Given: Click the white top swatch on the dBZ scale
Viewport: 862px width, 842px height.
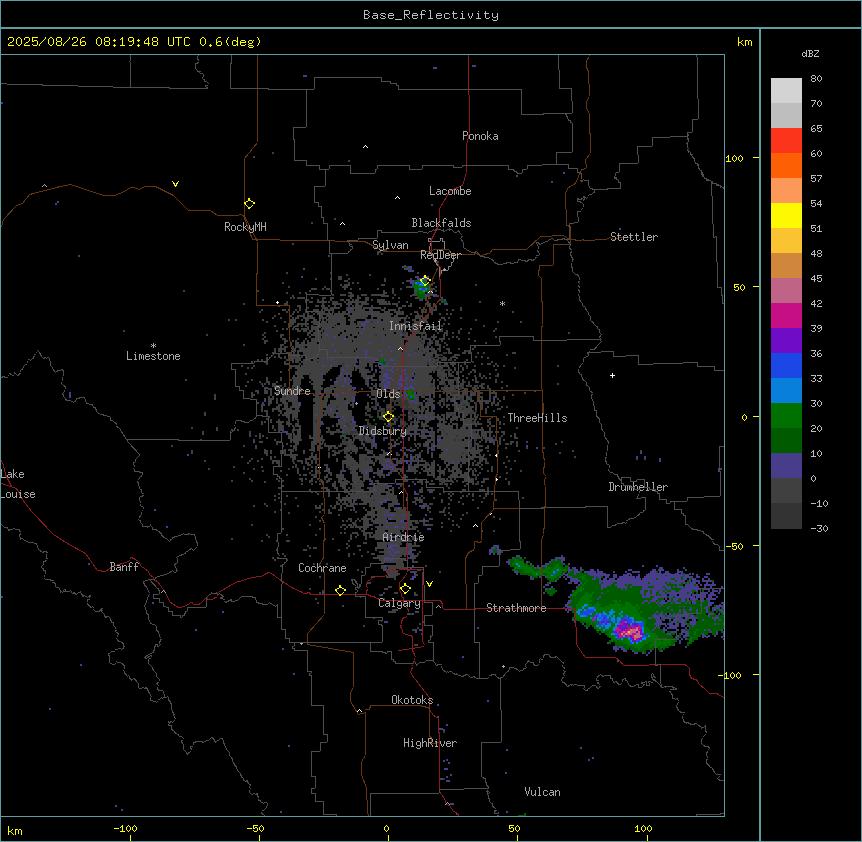Looking at the screenshot, I should coord(786,90).
